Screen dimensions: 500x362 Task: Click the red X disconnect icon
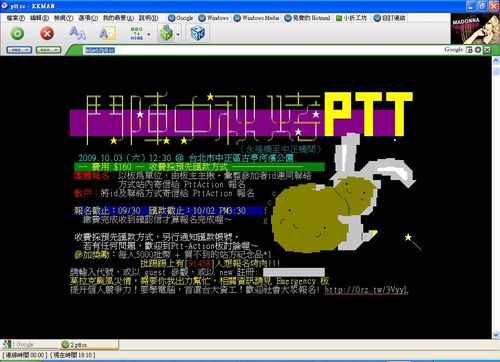tap(47, 33)
